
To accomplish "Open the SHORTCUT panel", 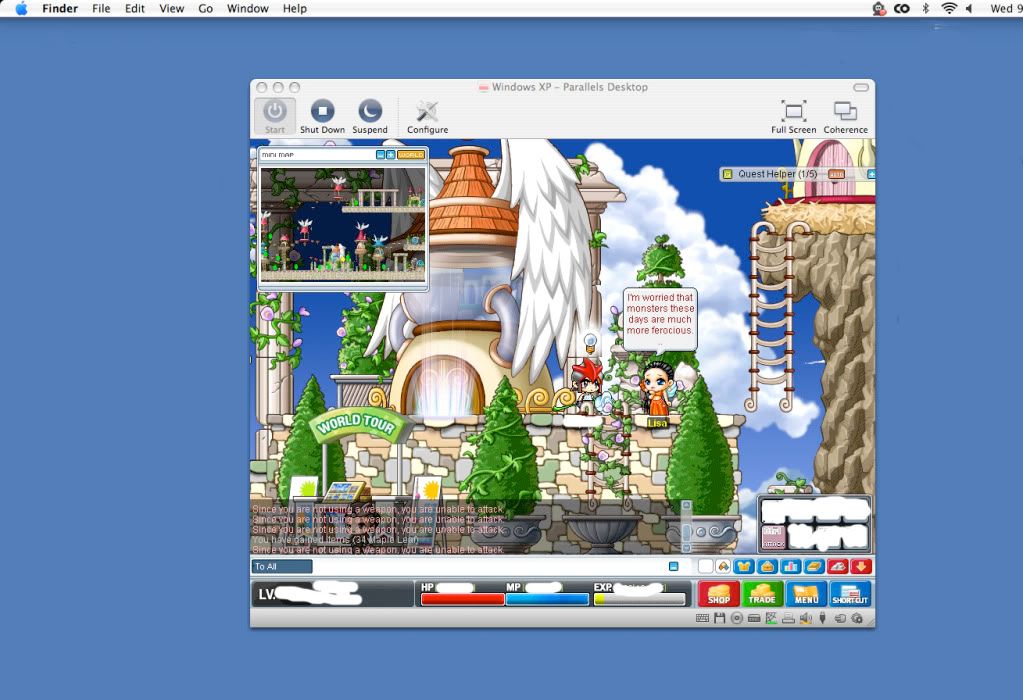I will pos(849,594).
